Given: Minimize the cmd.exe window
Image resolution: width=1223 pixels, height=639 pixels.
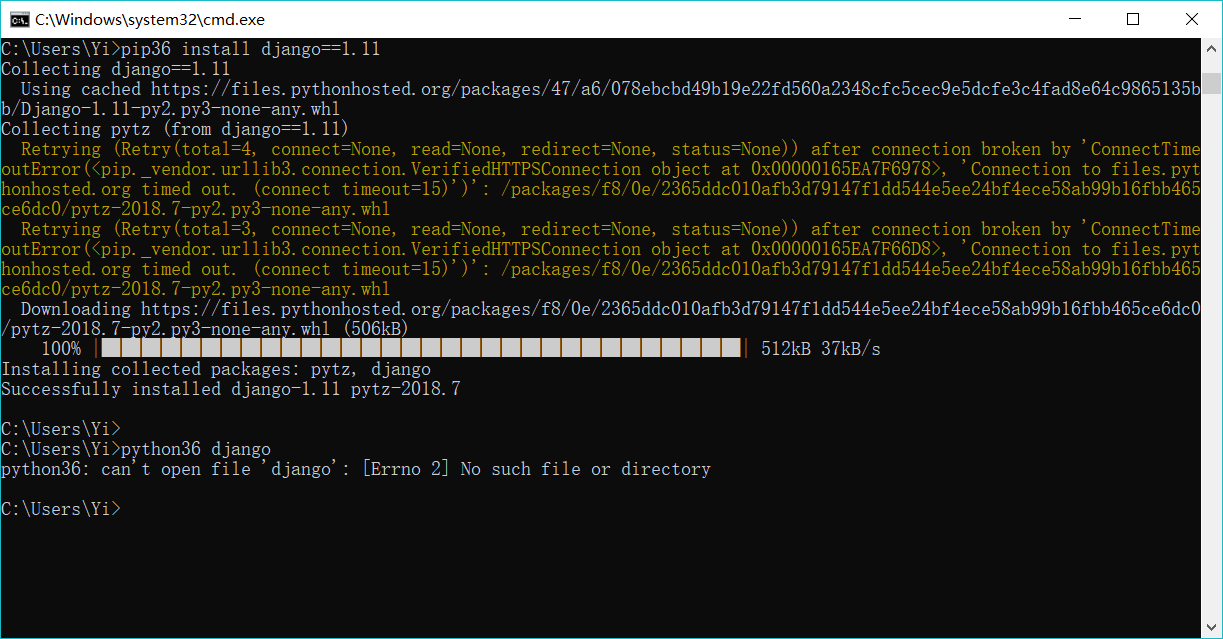Looking at the screenshot, I should 1074,19.
